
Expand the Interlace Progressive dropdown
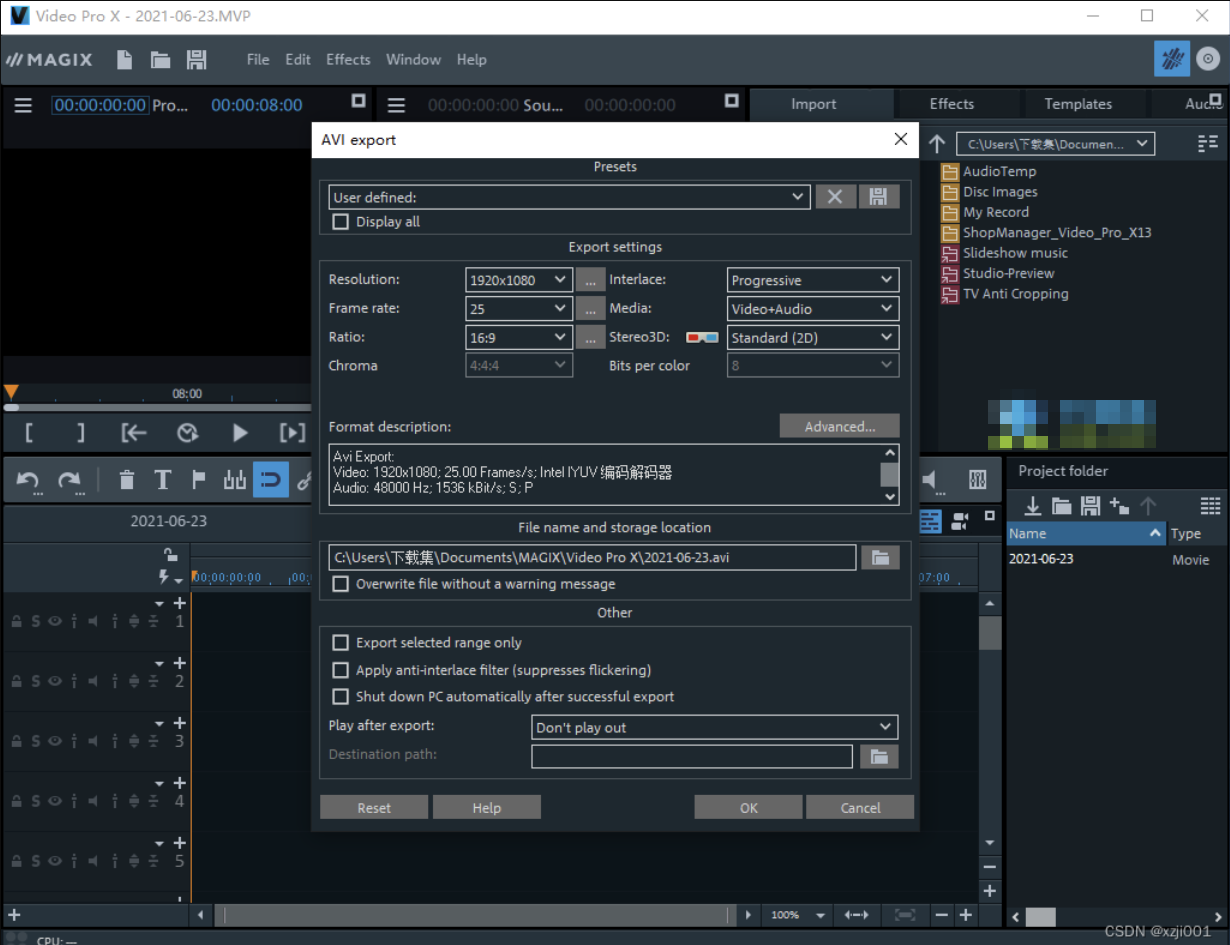tap(812, 280)
